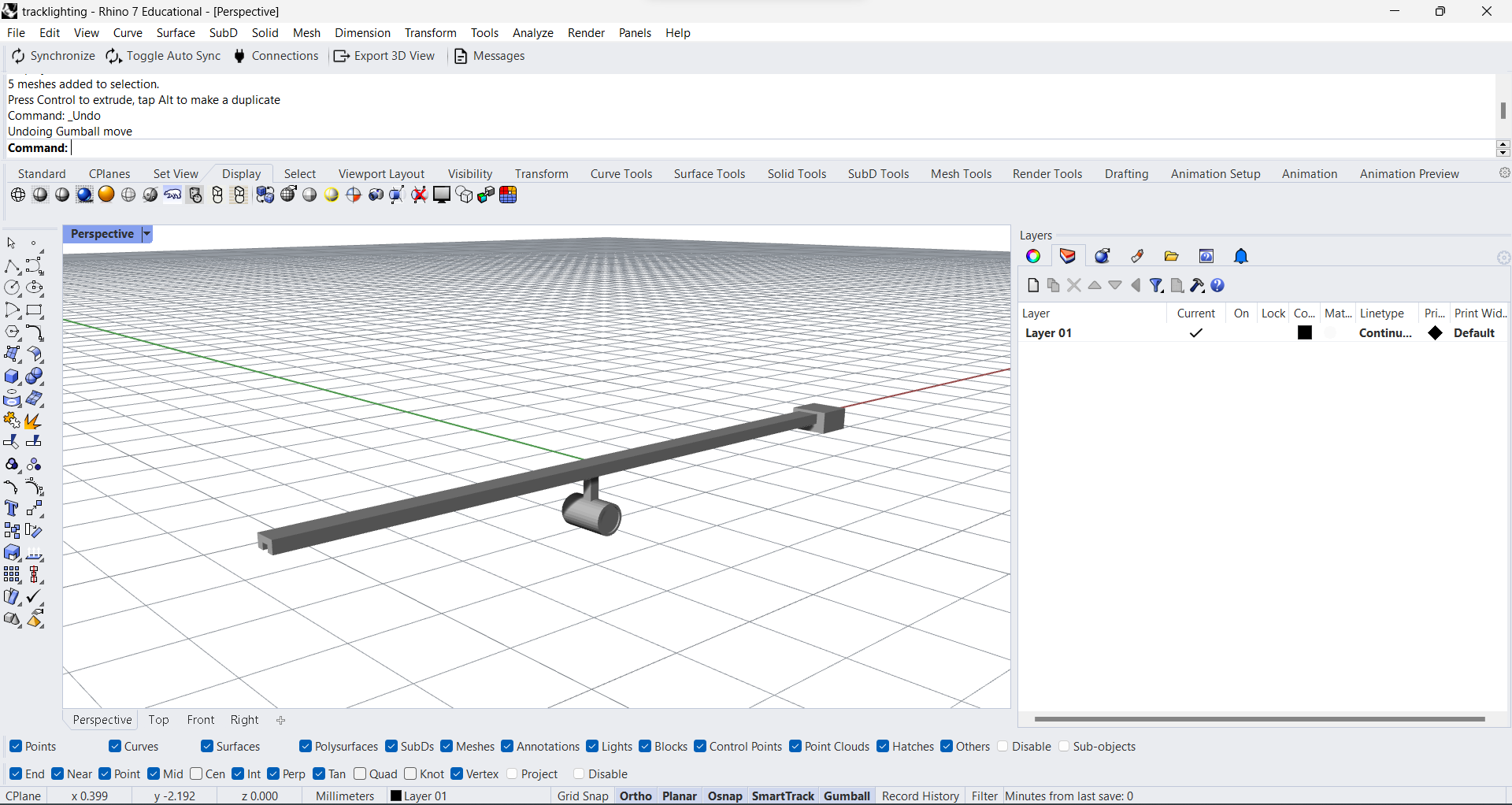The width and height of the screenshot is (1512, 805).
Task: Enable the Cen osnap checkbox
Action: 197,773
